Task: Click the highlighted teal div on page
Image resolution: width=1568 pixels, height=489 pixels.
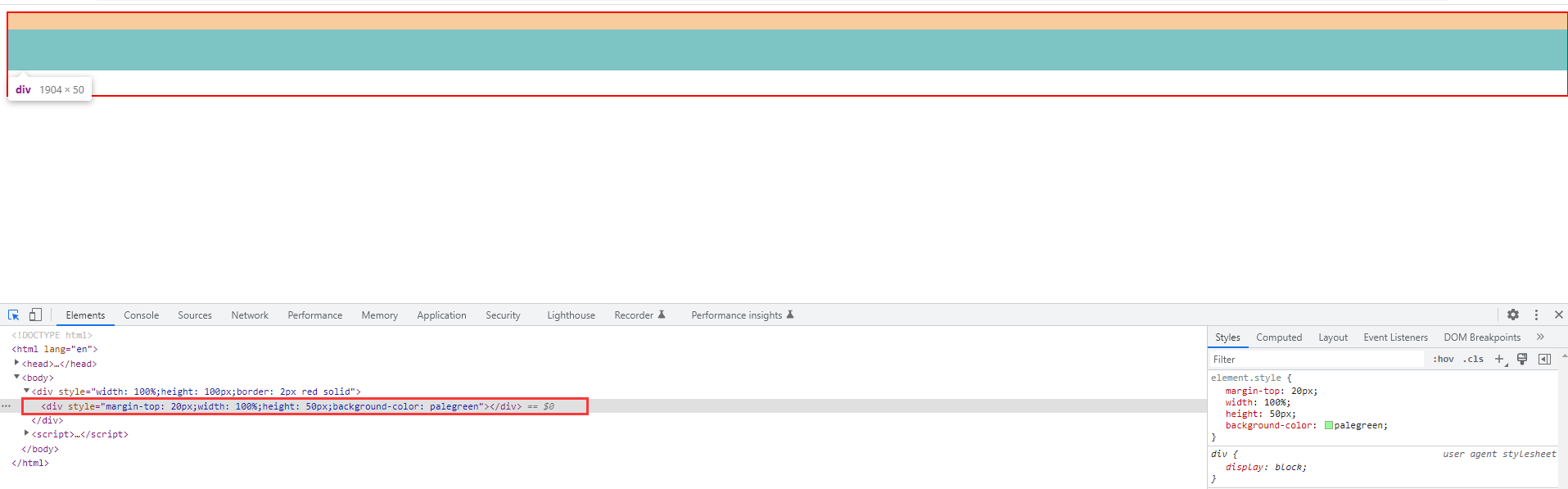Action: point(788,50)
